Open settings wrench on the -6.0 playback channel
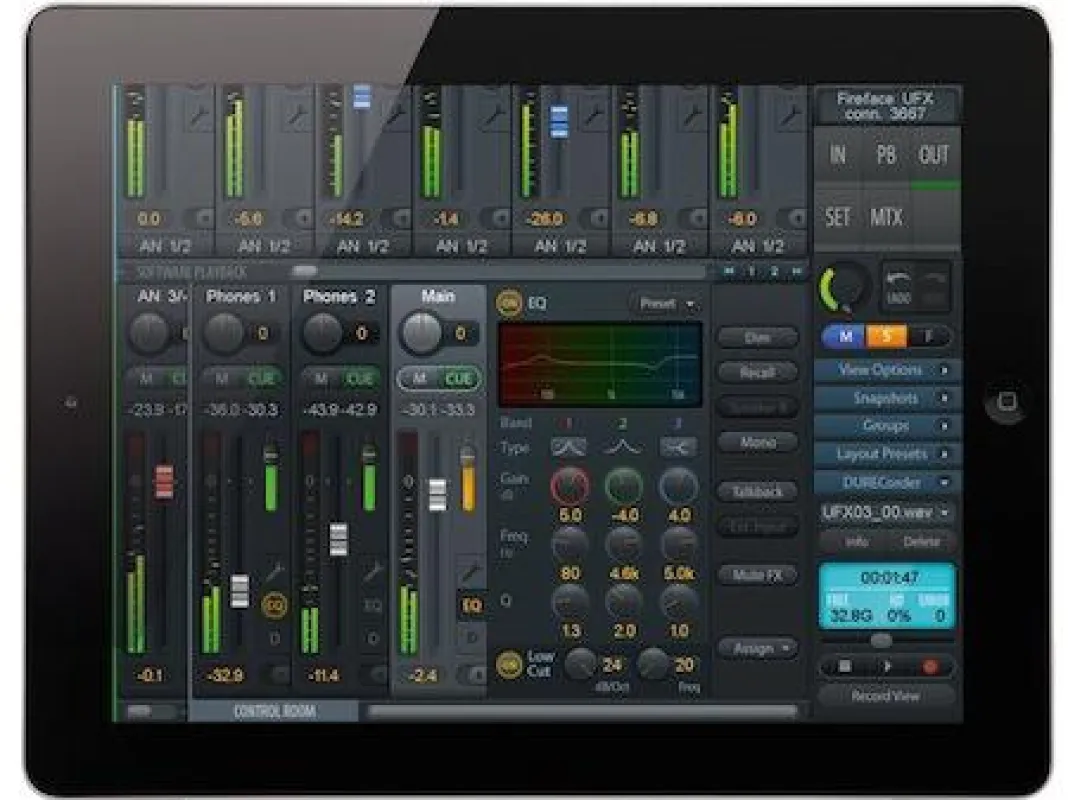 (x=790, y=113)
